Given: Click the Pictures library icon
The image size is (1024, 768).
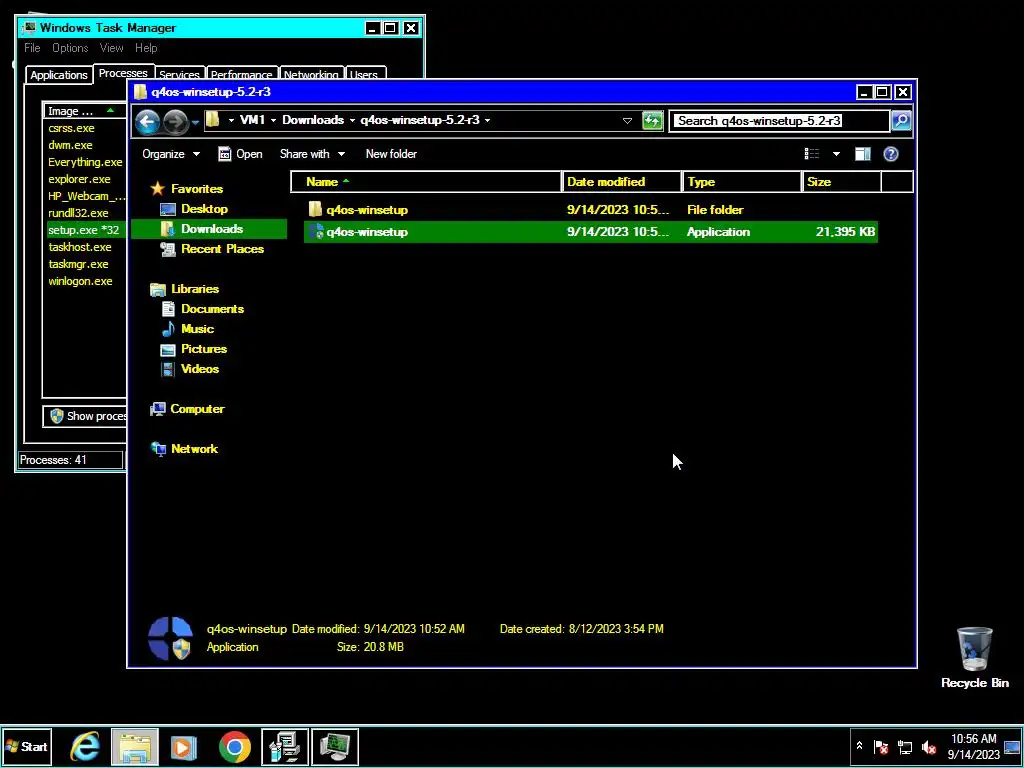Looking at the screenshot, I should (x=168, y=349).
